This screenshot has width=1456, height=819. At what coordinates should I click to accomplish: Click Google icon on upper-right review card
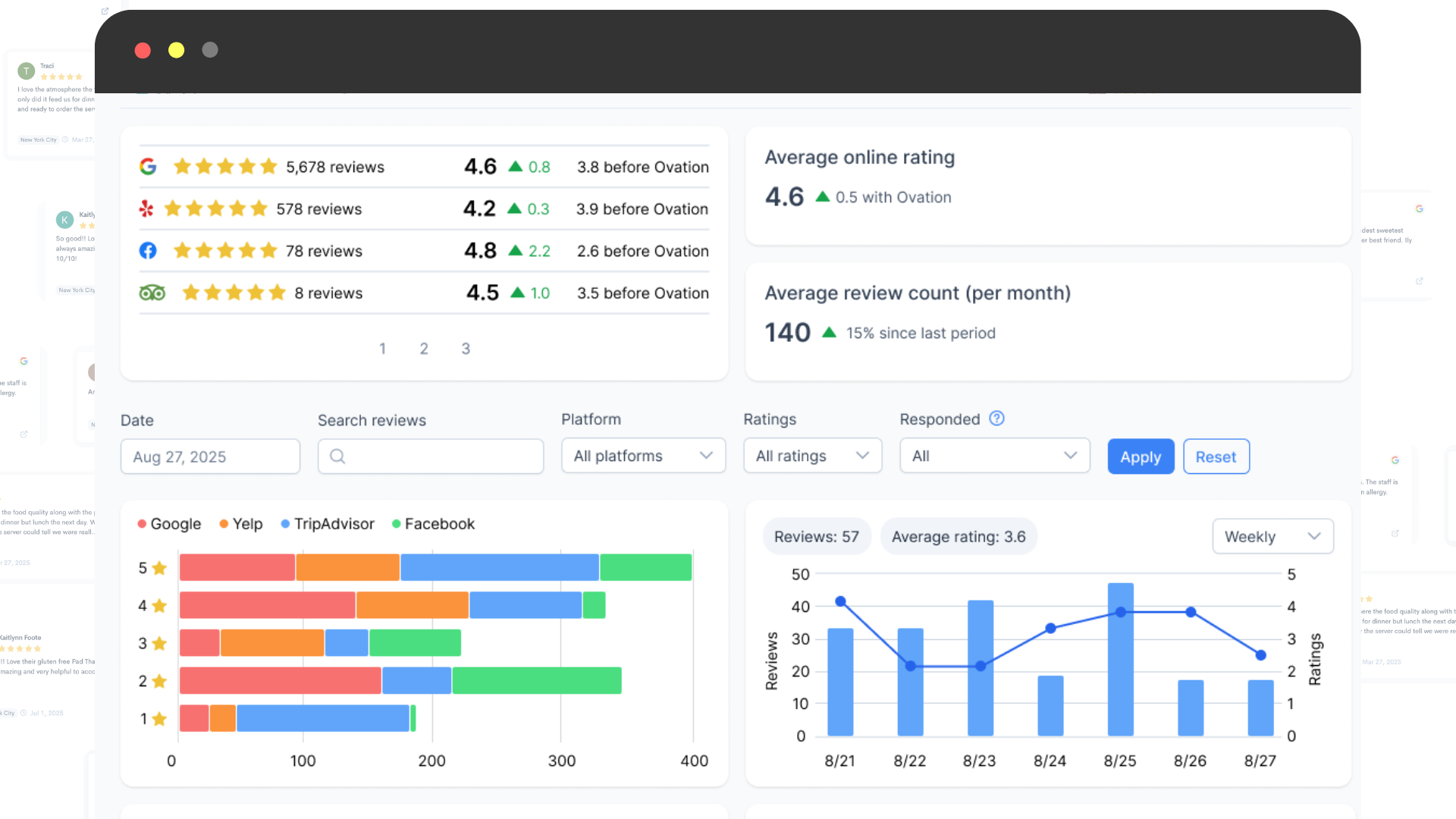point(1419,209)
